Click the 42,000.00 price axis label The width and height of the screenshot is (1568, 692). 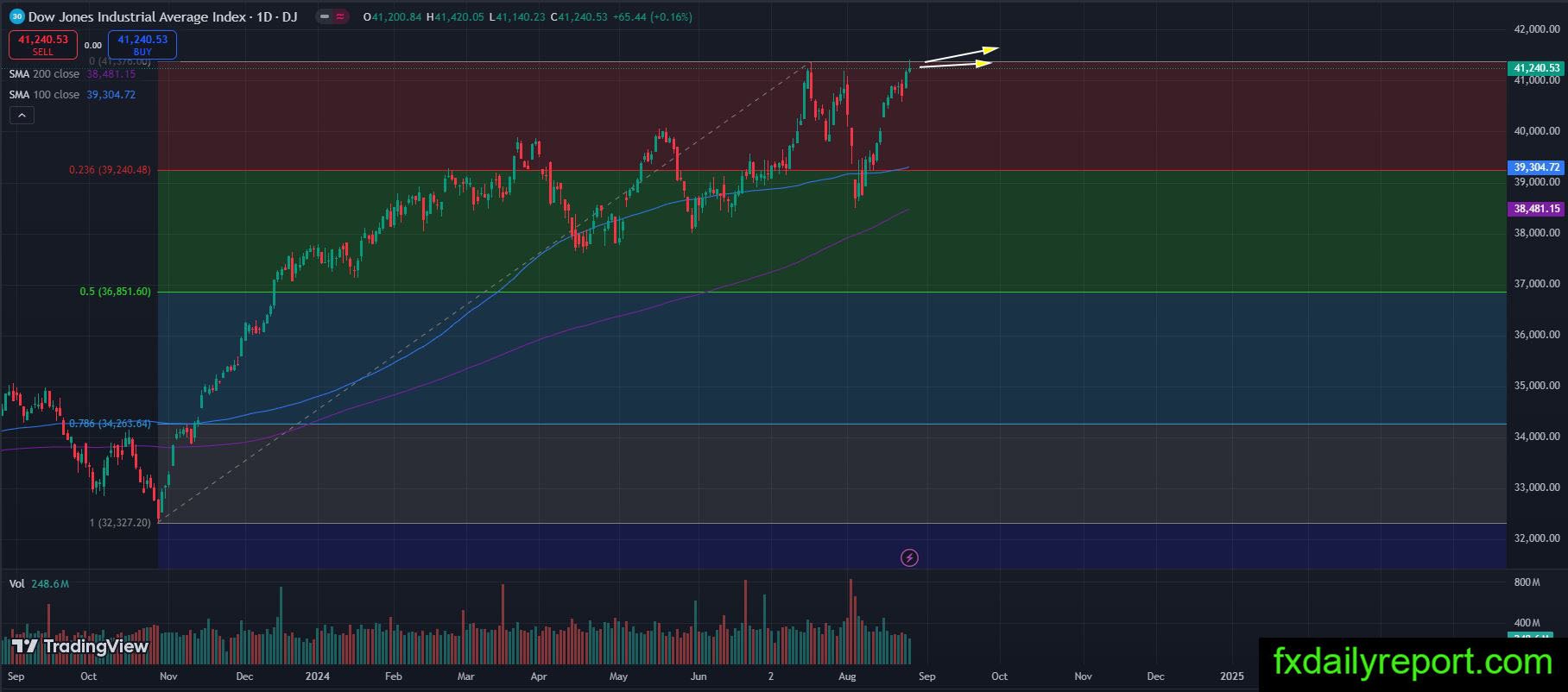[1537, 29]
